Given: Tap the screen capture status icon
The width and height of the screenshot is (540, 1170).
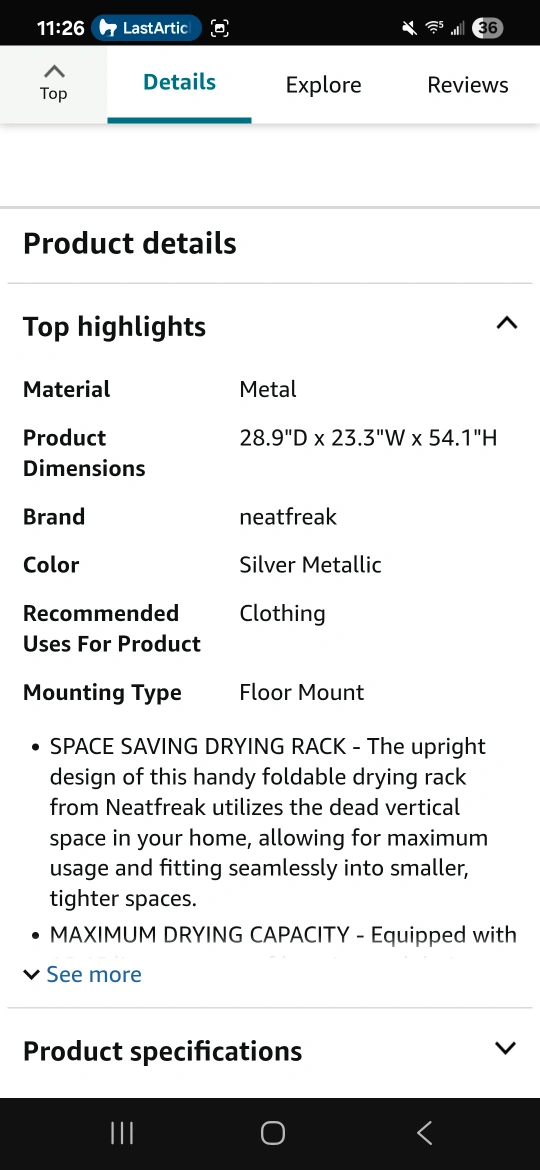Looking at the screenshot, I should [219, 28].
